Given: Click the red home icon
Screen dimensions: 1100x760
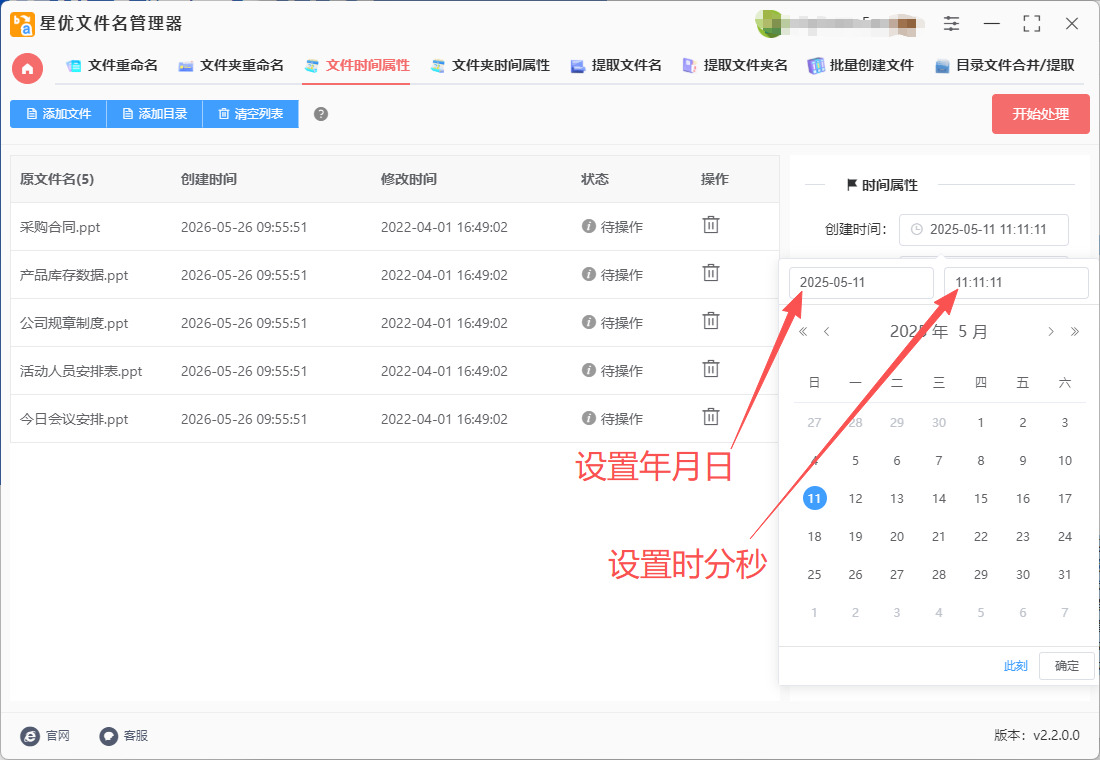Looking at the screenshot, I should point(27,69).
